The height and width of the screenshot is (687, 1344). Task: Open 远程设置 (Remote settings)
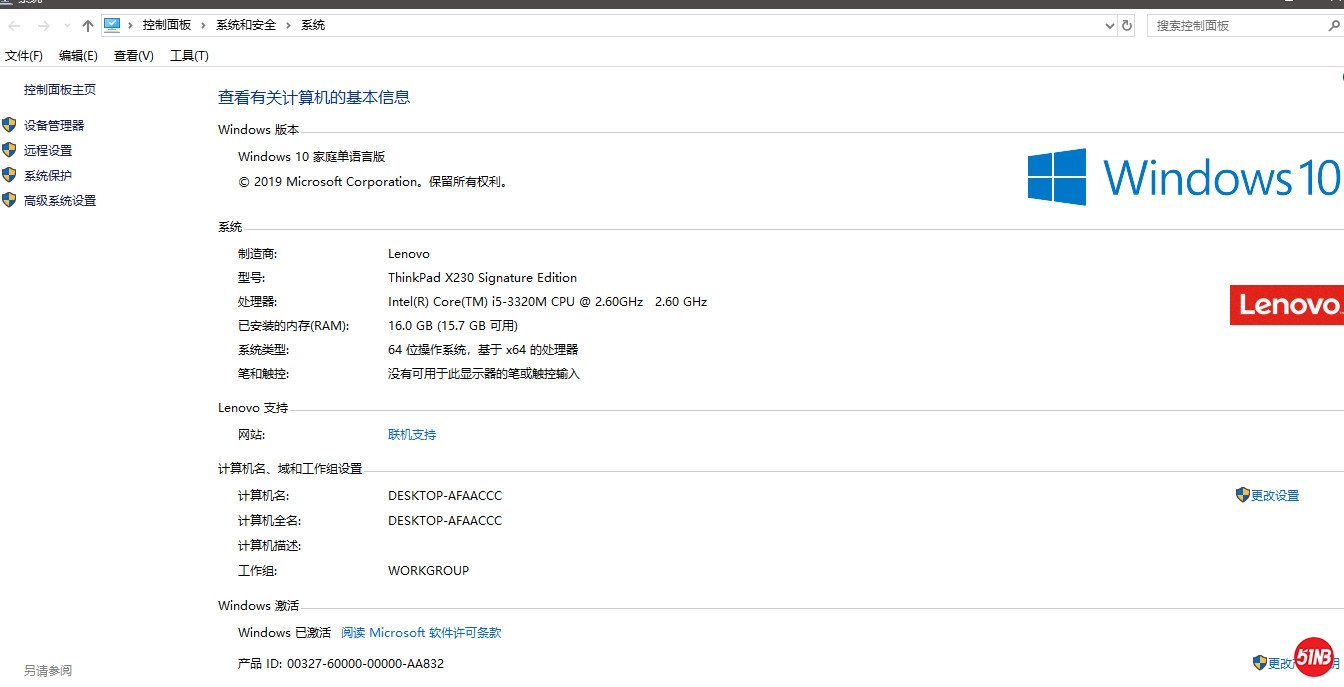pos(48,150)
